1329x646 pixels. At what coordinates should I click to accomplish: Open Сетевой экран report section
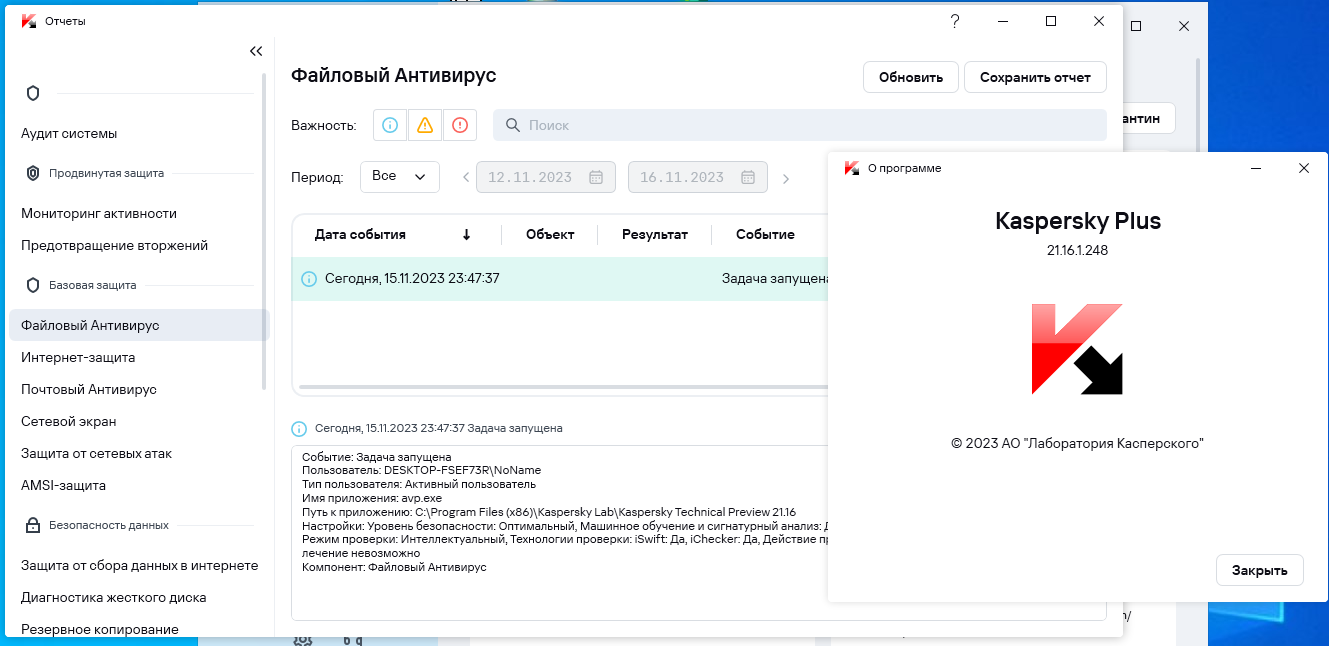pos(69,421)
